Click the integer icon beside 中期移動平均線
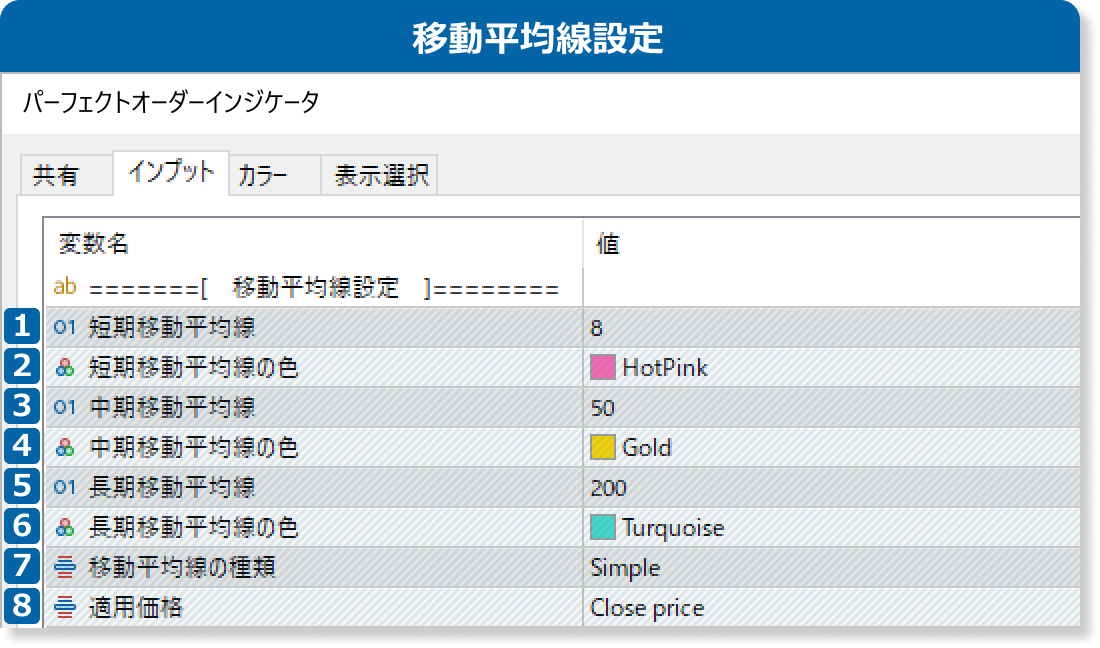 click(65, 407)
